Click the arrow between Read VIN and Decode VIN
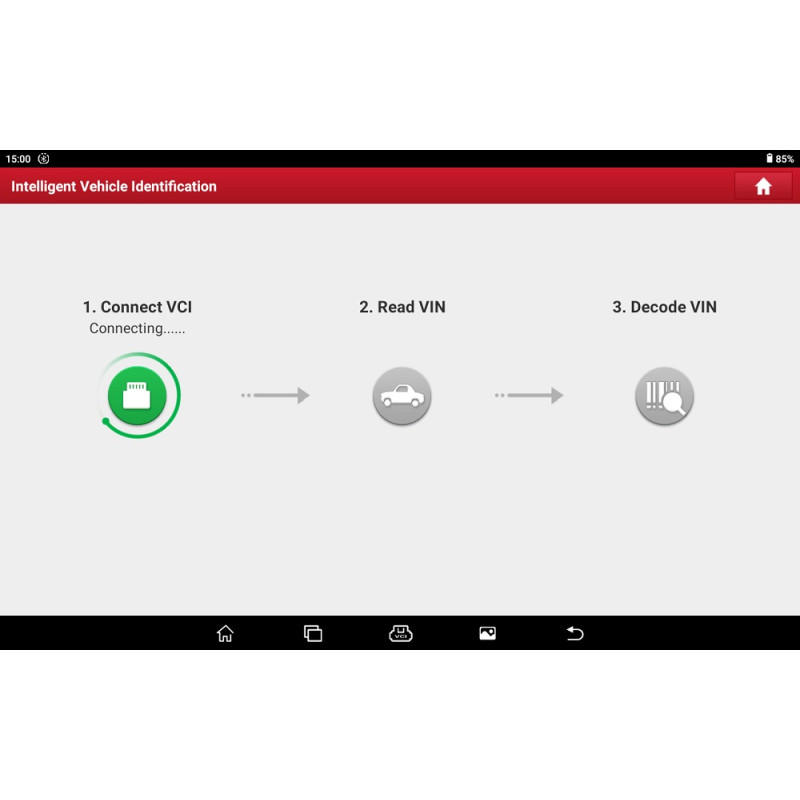 click(x=529, y=396)
